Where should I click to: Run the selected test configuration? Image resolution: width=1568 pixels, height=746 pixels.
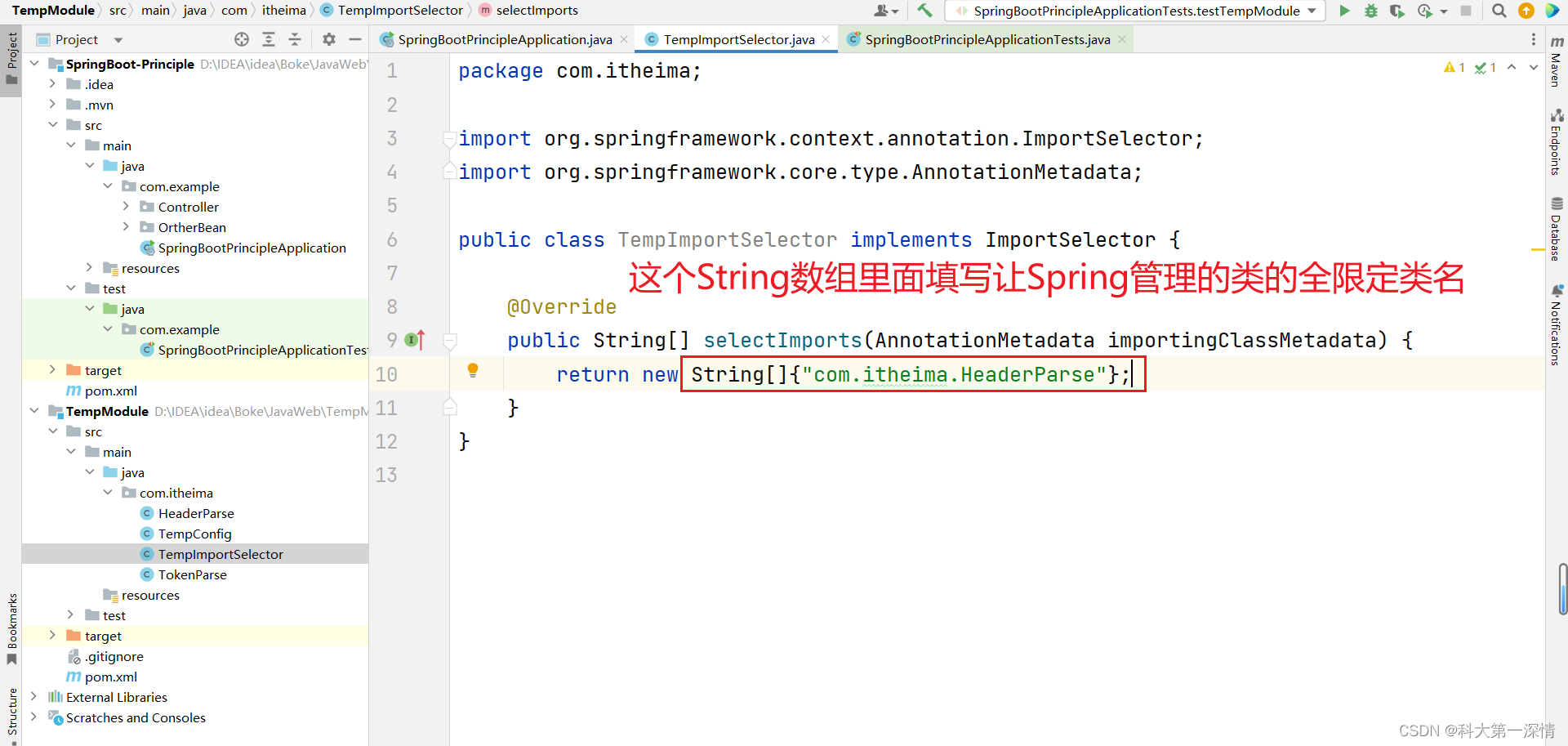coord(1344,11)
